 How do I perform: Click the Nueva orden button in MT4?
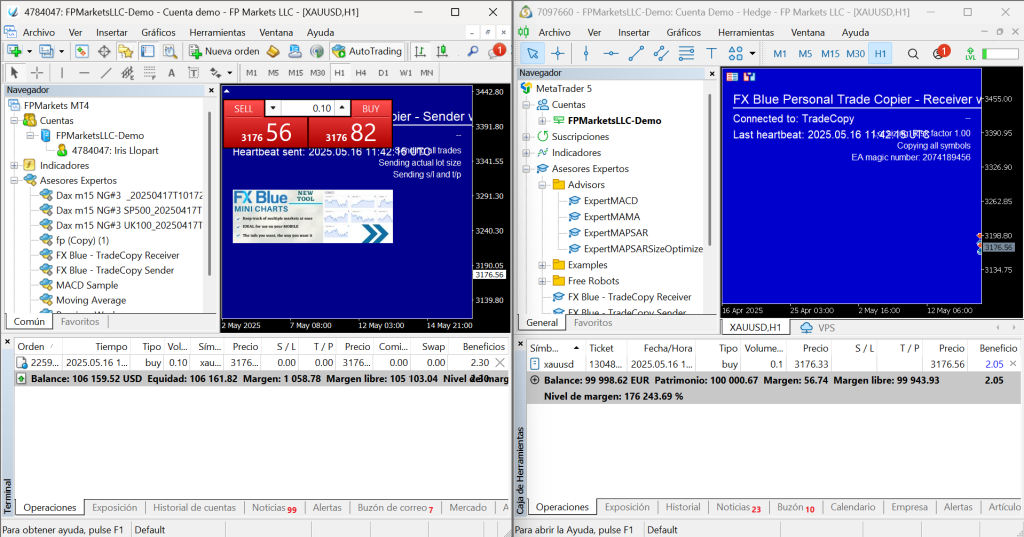[224, 51]
